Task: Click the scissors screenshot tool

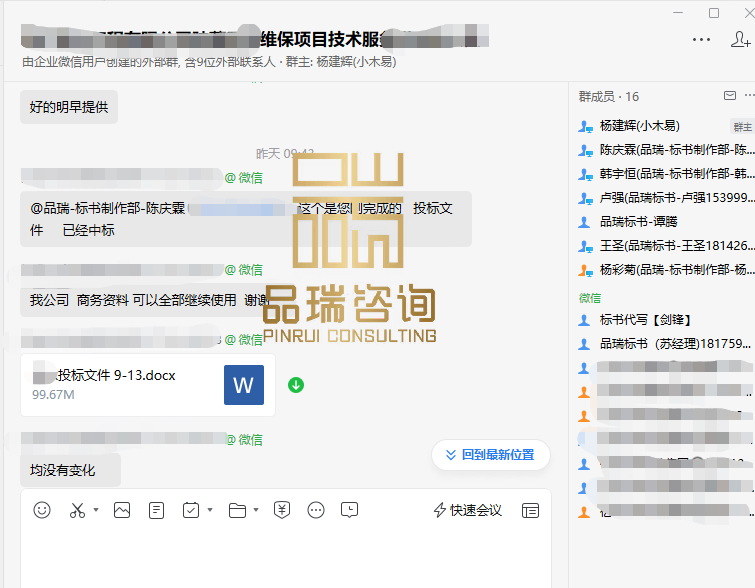Action: pyautogui.click(x=77, y=510)
